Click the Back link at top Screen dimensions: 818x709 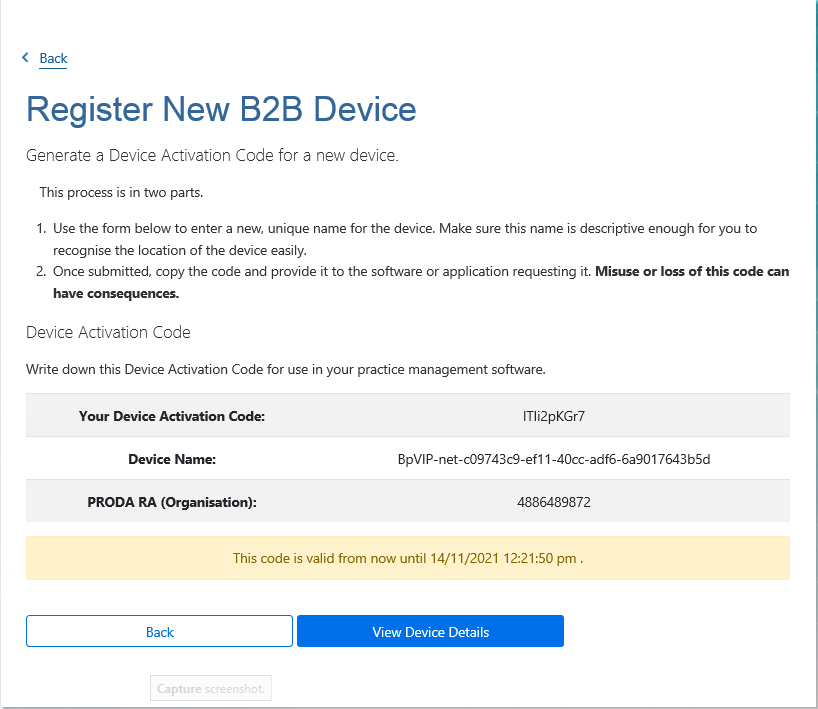(53, 58)
